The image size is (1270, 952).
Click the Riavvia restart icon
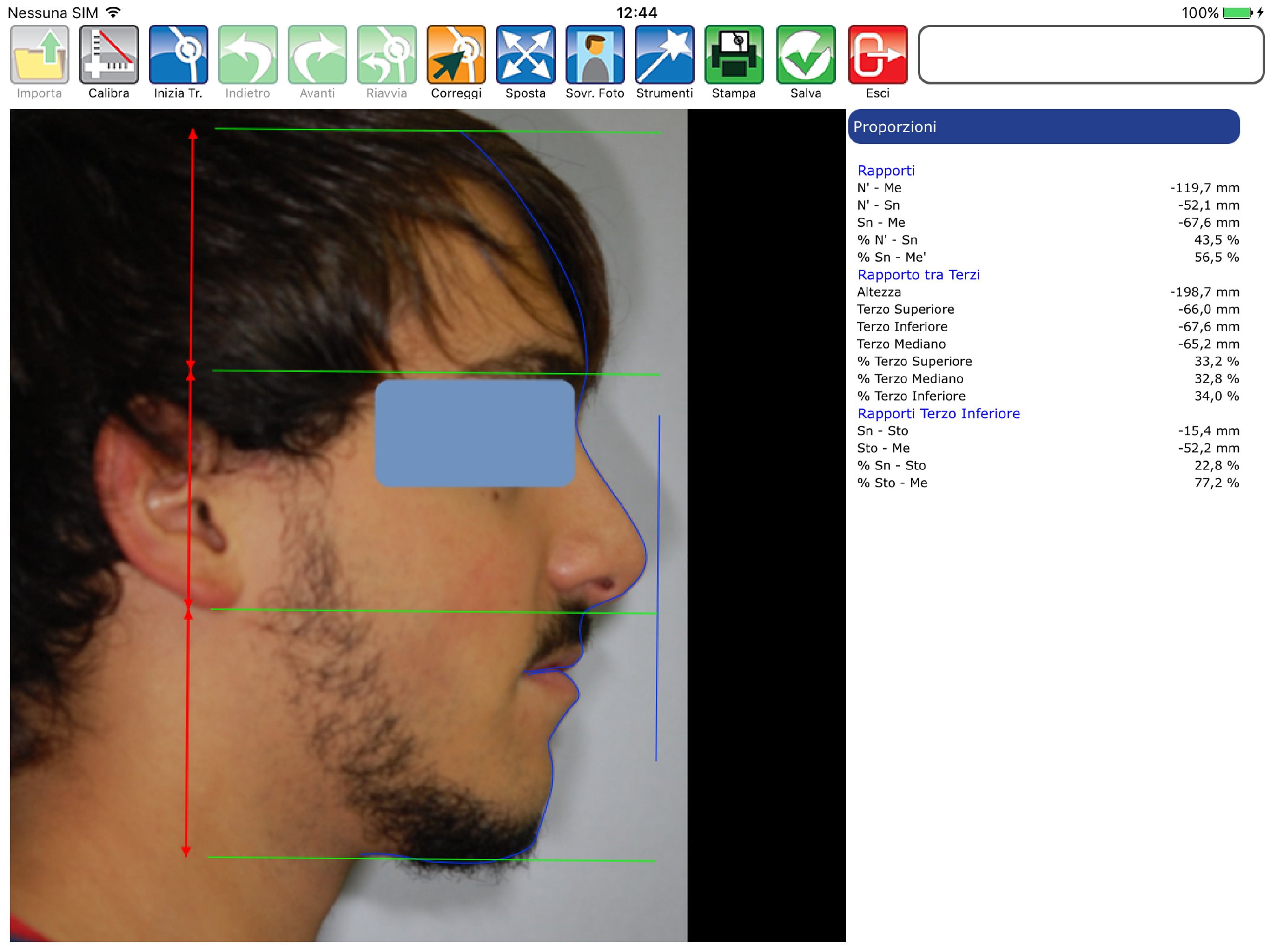pos(386,55)
